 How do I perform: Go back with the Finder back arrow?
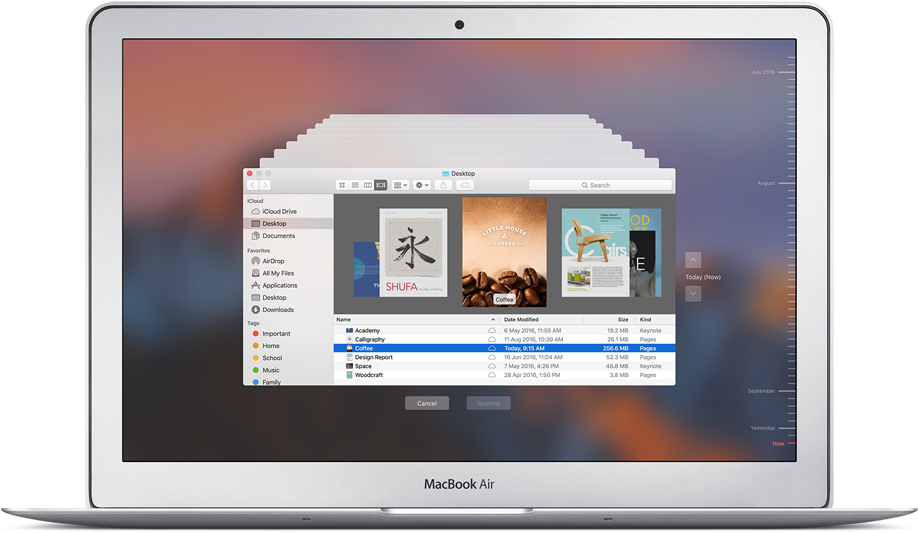(252, 185)
